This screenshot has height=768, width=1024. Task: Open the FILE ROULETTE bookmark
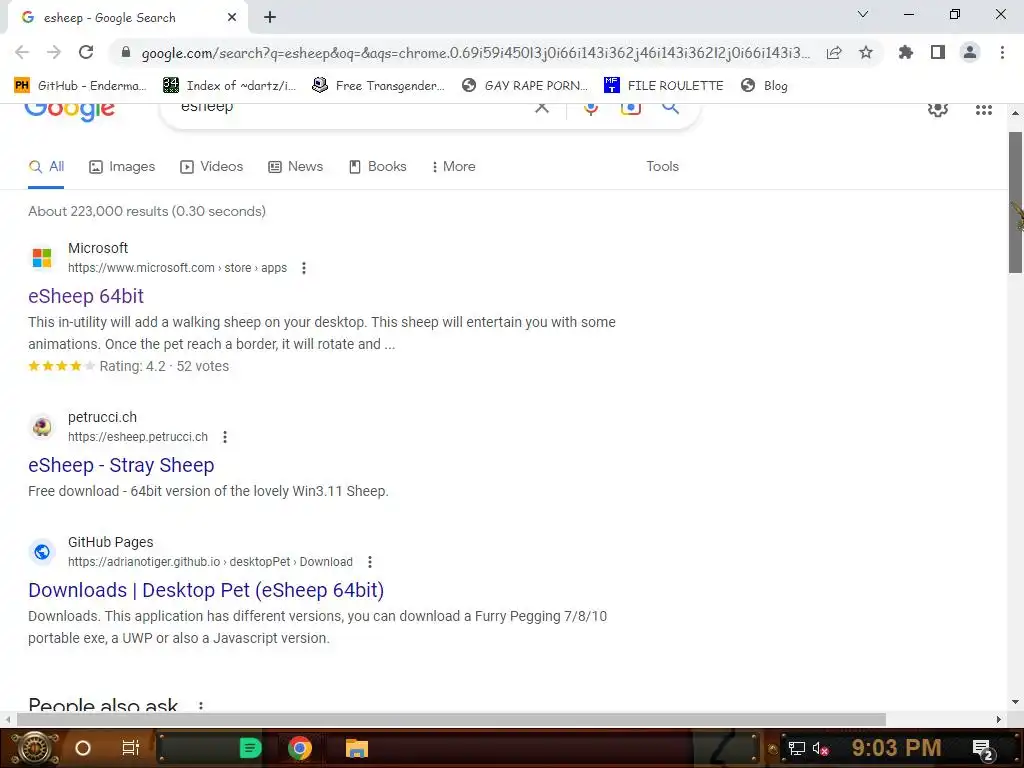[664, 86]
